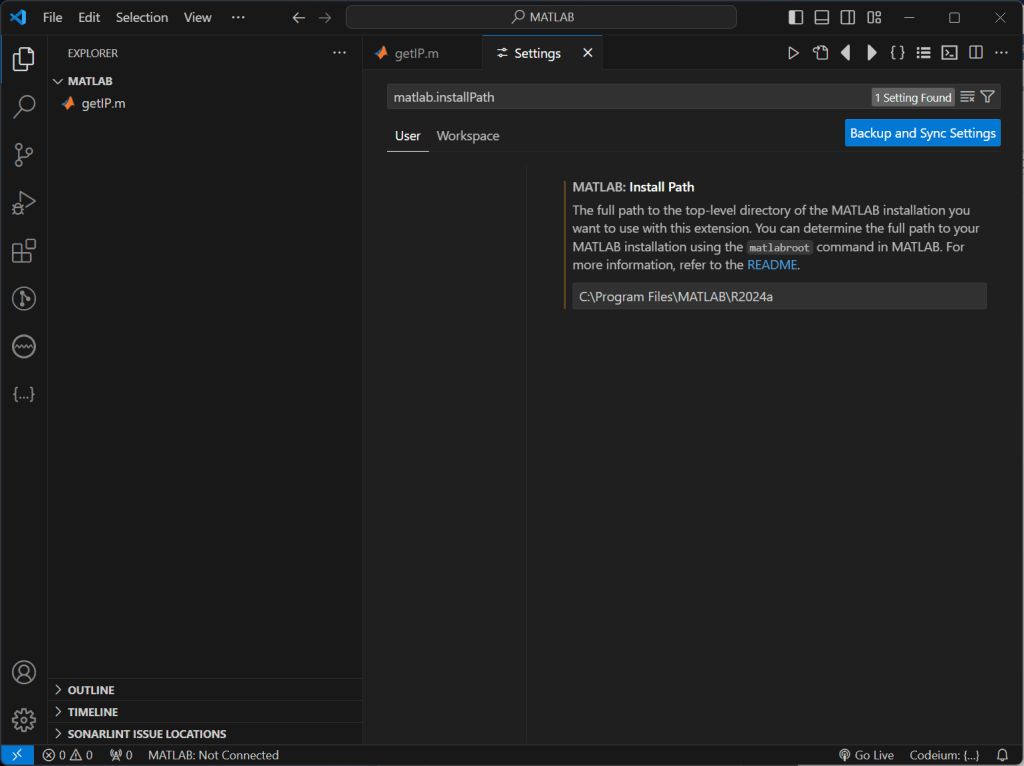
Task: Open the Source Control view
Action: [24, 155]
